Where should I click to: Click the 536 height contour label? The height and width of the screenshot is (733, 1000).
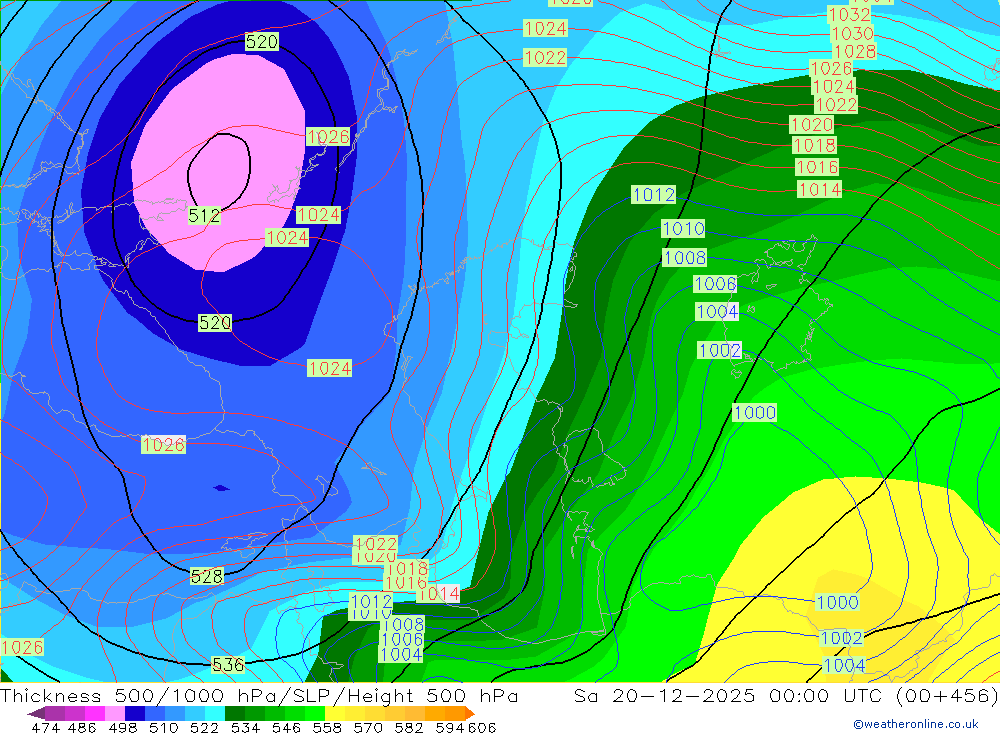point(228,665)
